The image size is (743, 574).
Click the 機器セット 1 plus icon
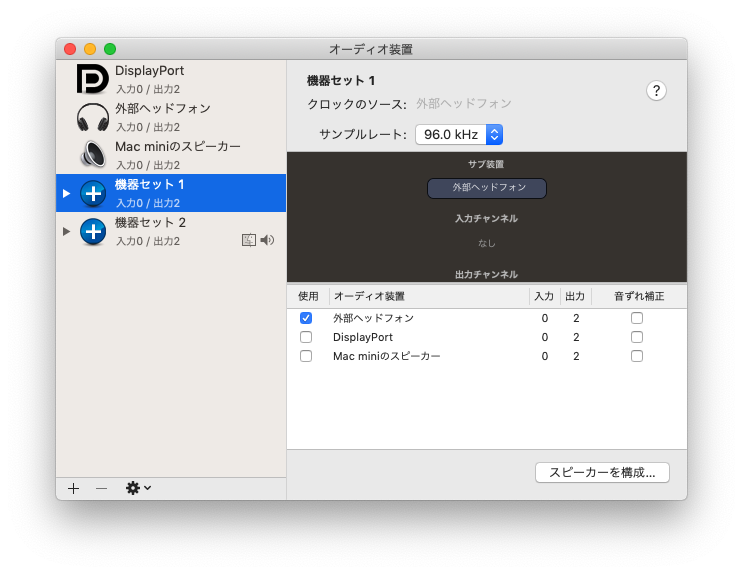click(93, 193)
